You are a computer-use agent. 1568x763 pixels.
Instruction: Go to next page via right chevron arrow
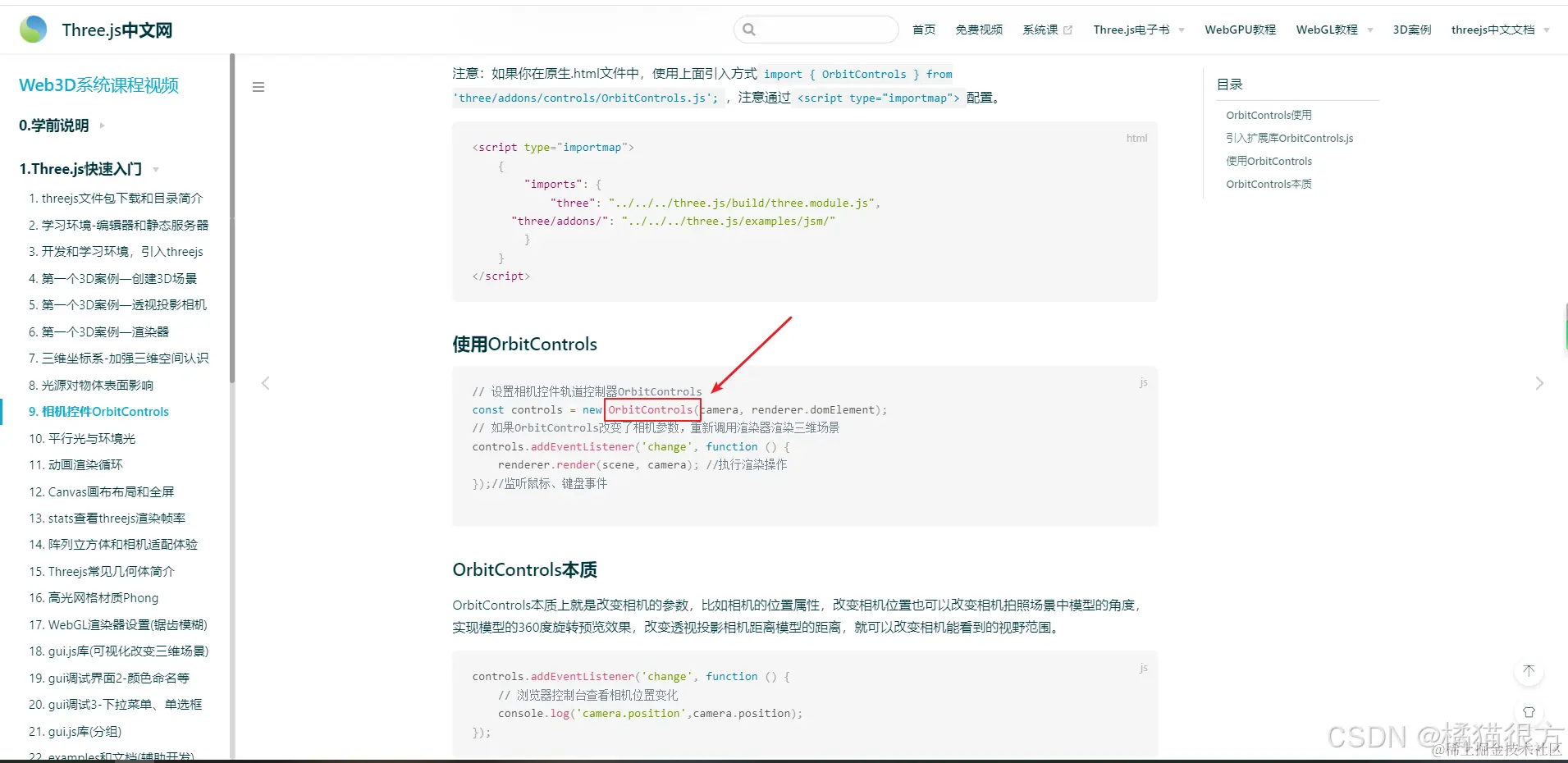coord(1540,382)
